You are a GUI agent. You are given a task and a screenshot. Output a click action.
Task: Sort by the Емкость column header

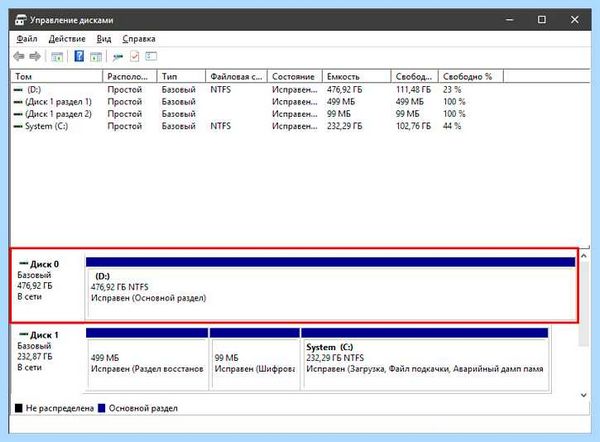point(357,77)
